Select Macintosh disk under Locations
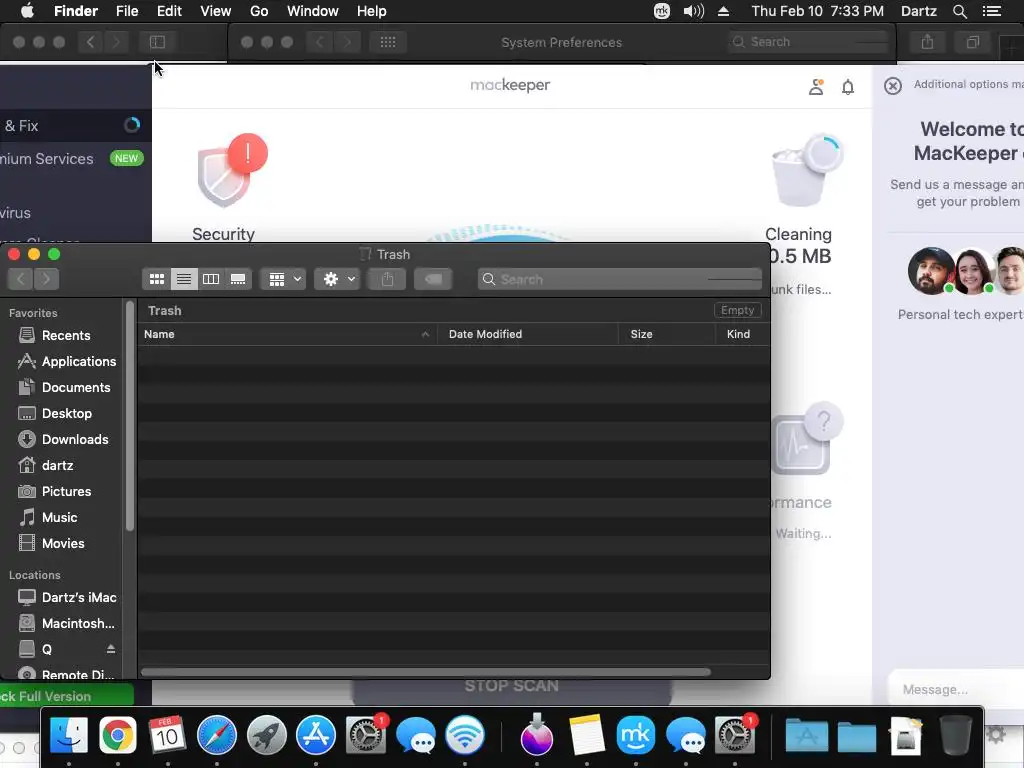This screenshot has width=1024, height=768. coord(67,624)
